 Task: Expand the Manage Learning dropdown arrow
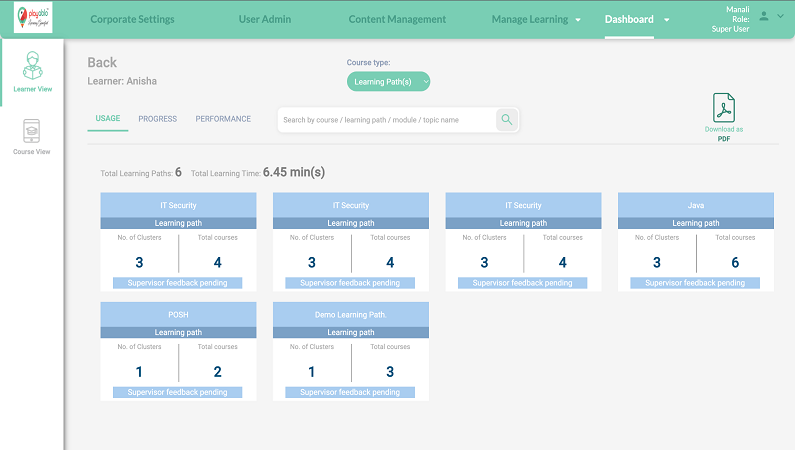pyautogui.click(x=578, y=20)
